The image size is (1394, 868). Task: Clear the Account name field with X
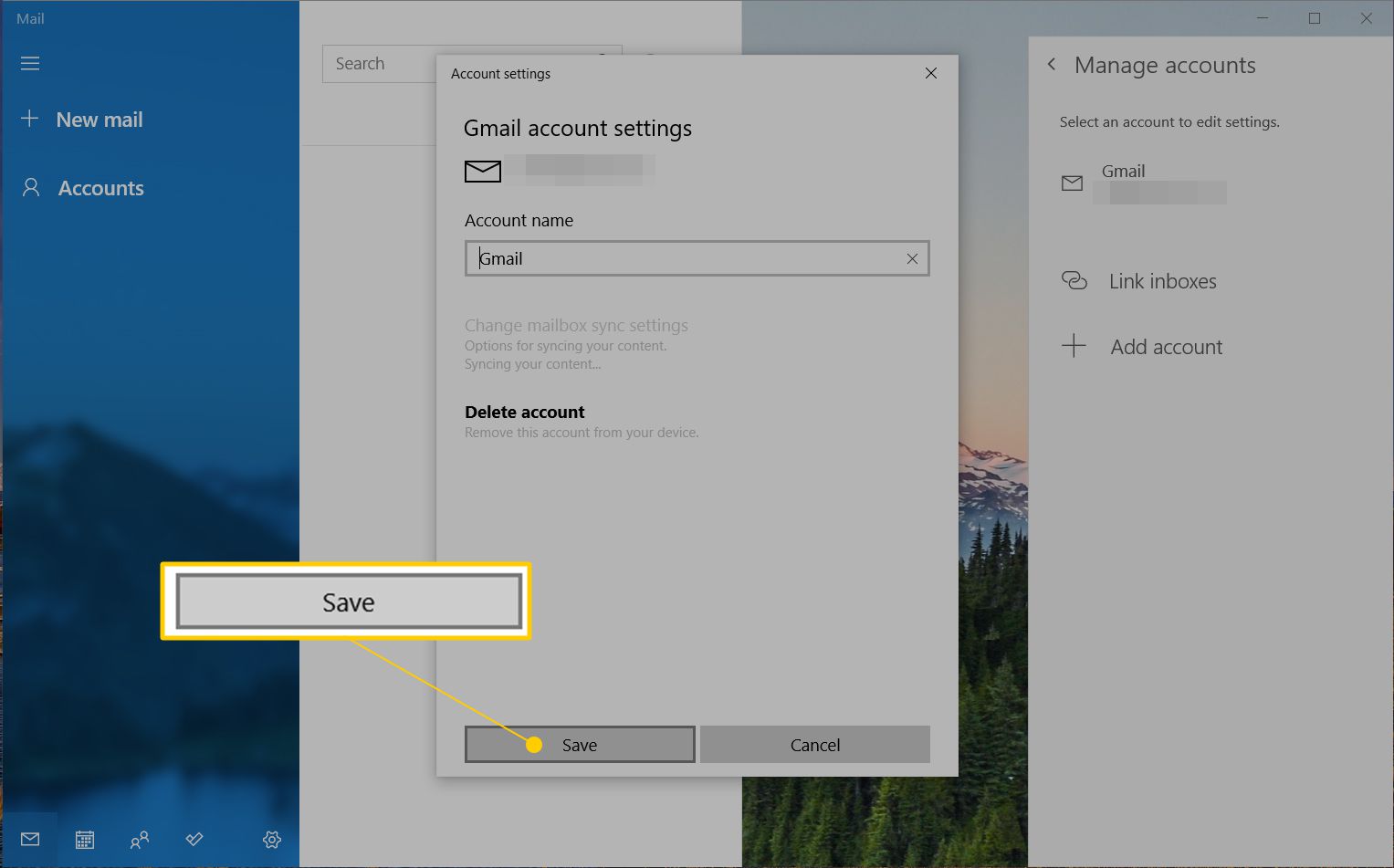tap(912, 259)
